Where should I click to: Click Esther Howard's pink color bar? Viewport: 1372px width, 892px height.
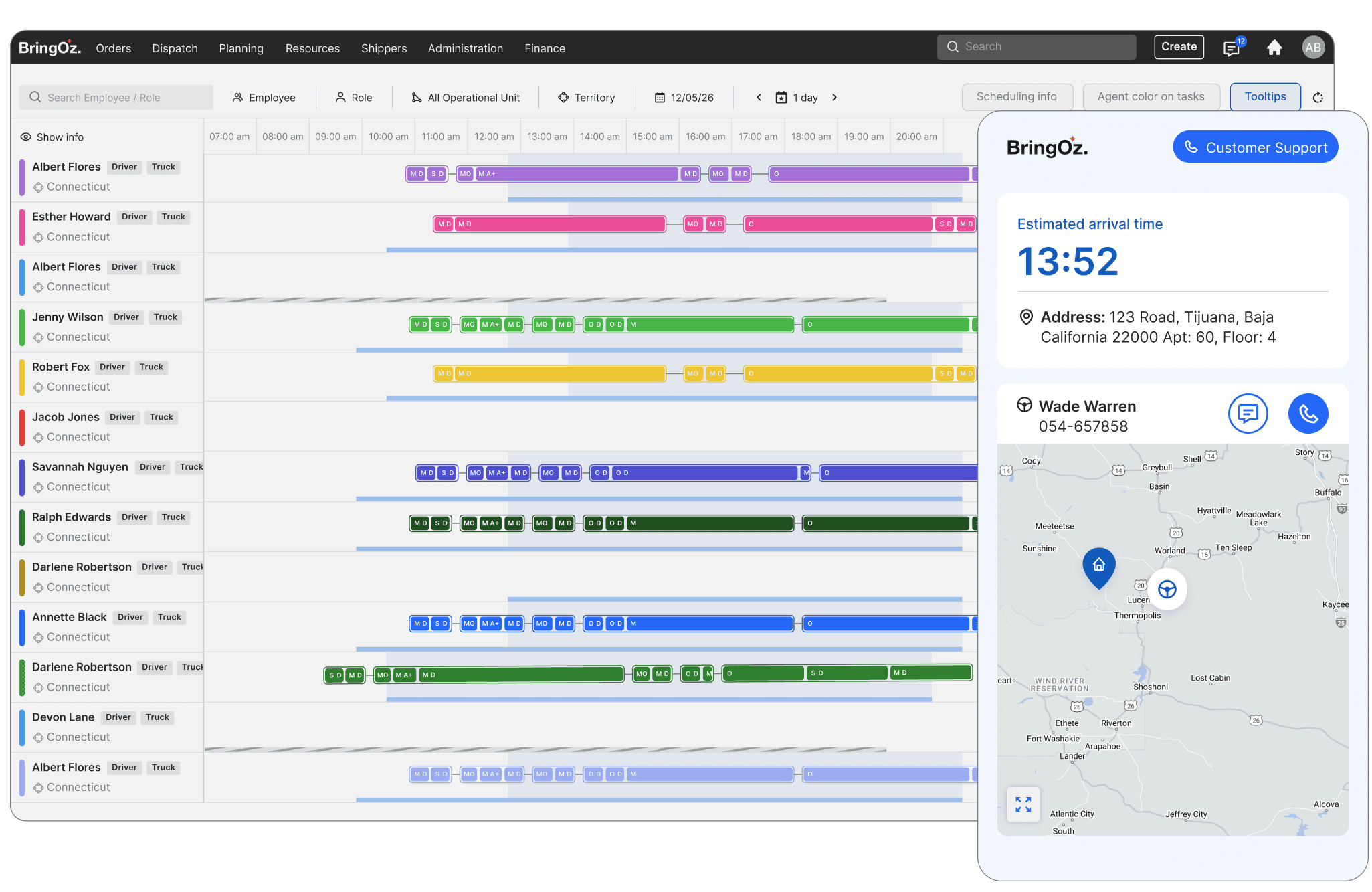click(22, 228)
